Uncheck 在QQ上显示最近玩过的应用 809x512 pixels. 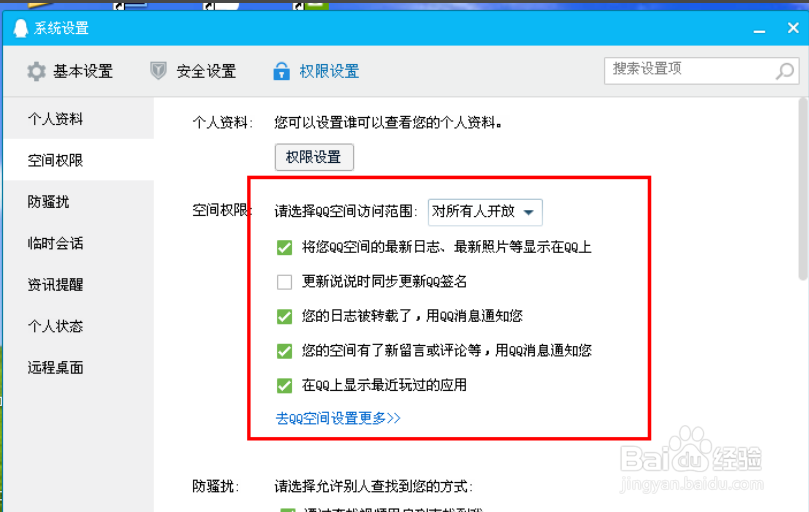pyautogui.click(x=284, y=386)
